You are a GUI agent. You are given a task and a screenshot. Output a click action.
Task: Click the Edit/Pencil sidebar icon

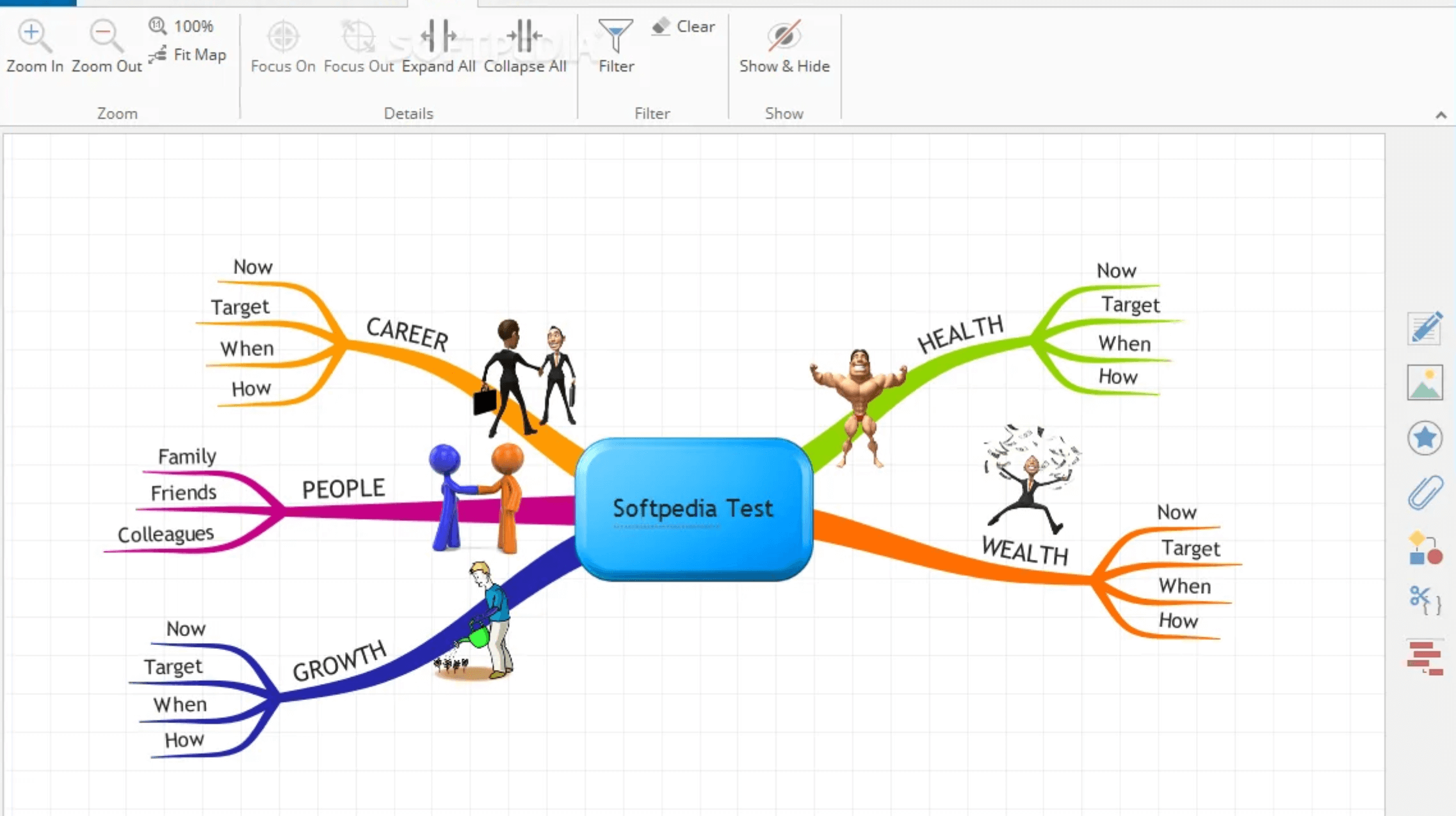[x=1423, y=328]
